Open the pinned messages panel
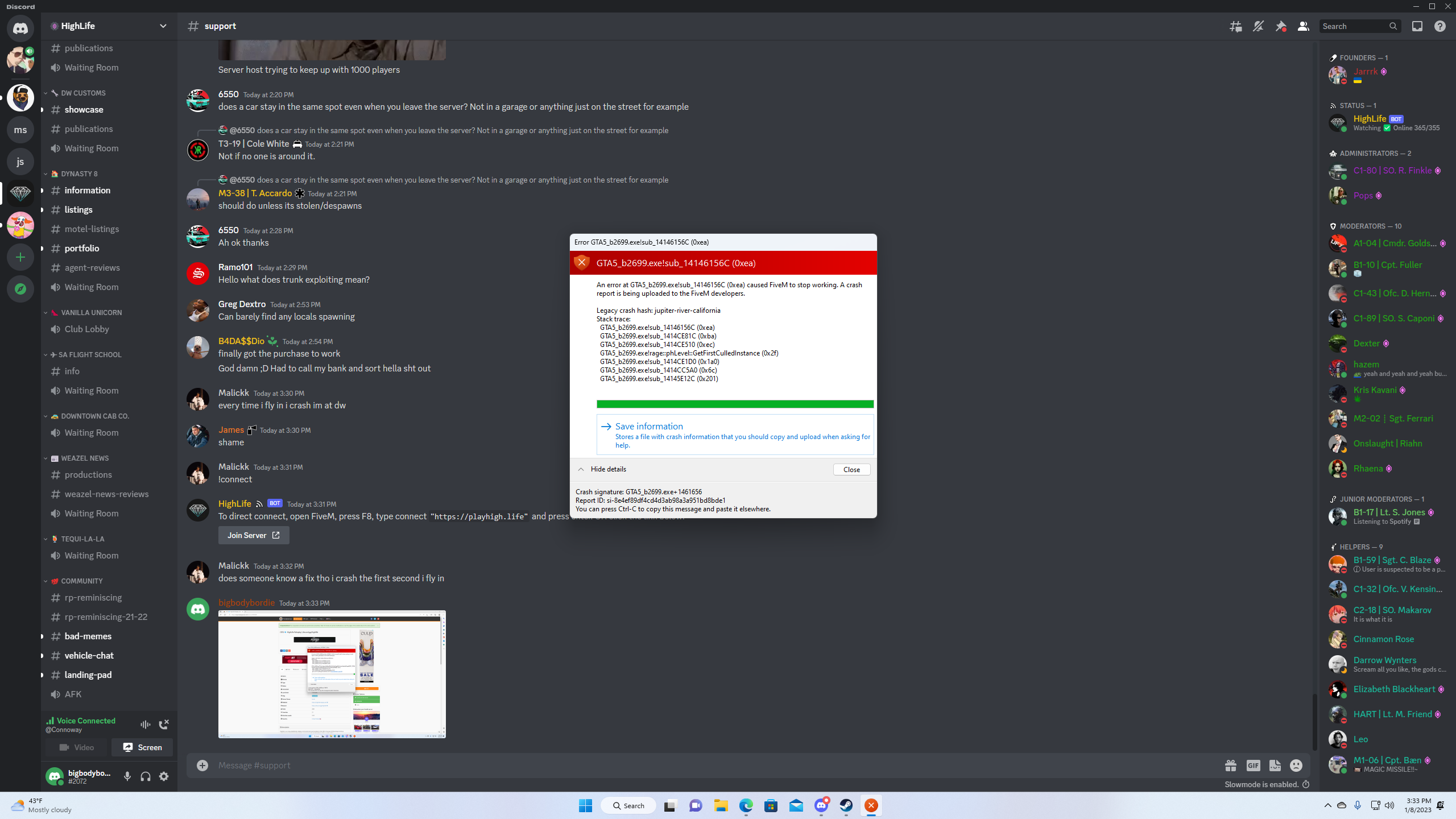Viewport: 1456px width, 819px height. pyautogui.click(x=1281, y=26)
